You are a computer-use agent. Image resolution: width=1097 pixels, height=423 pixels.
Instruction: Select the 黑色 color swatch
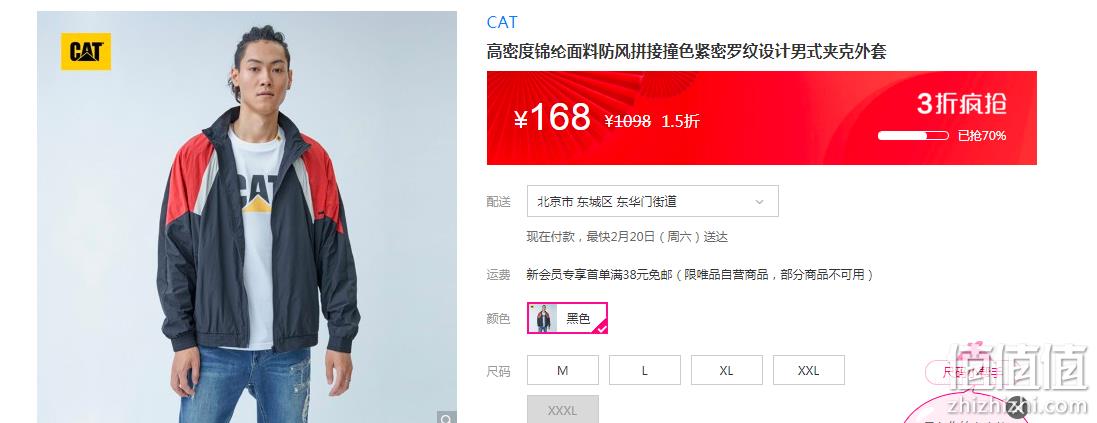coord(567,318)
